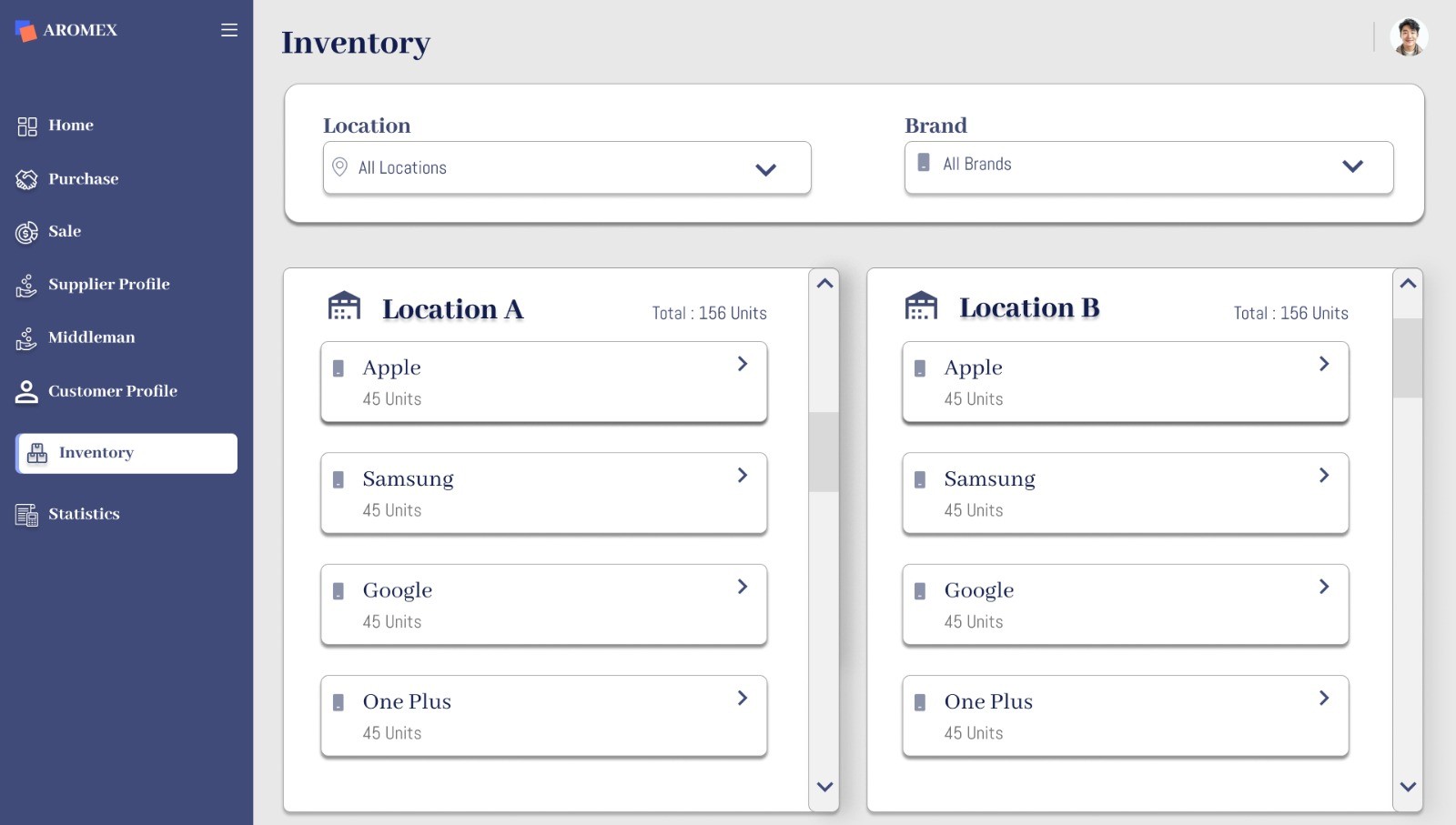
Task: Click the Home dashboard icon in sidebar
Action: [x=27, y=126]
